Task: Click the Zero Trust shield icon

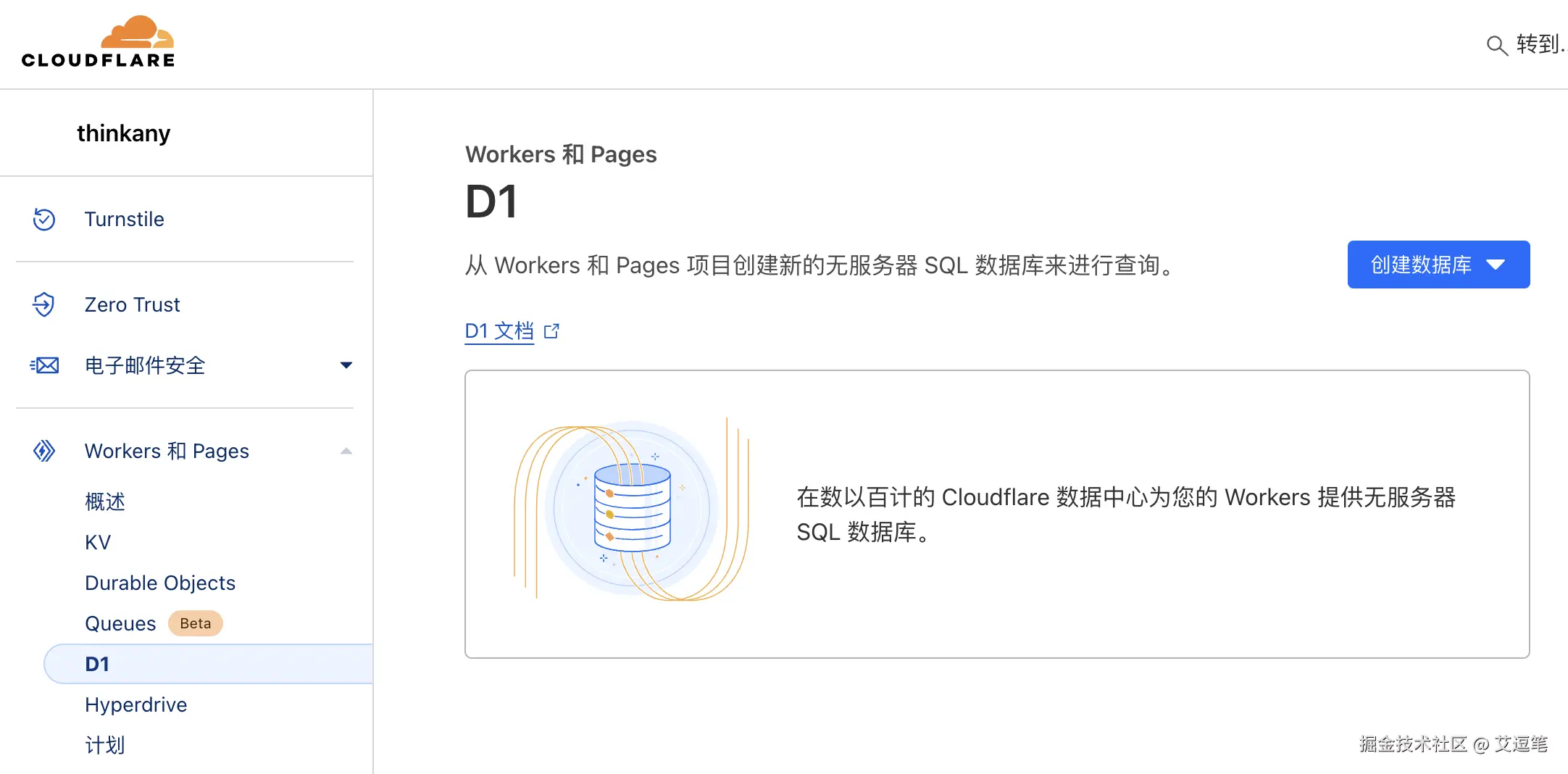Action: (x=44, y=304)
